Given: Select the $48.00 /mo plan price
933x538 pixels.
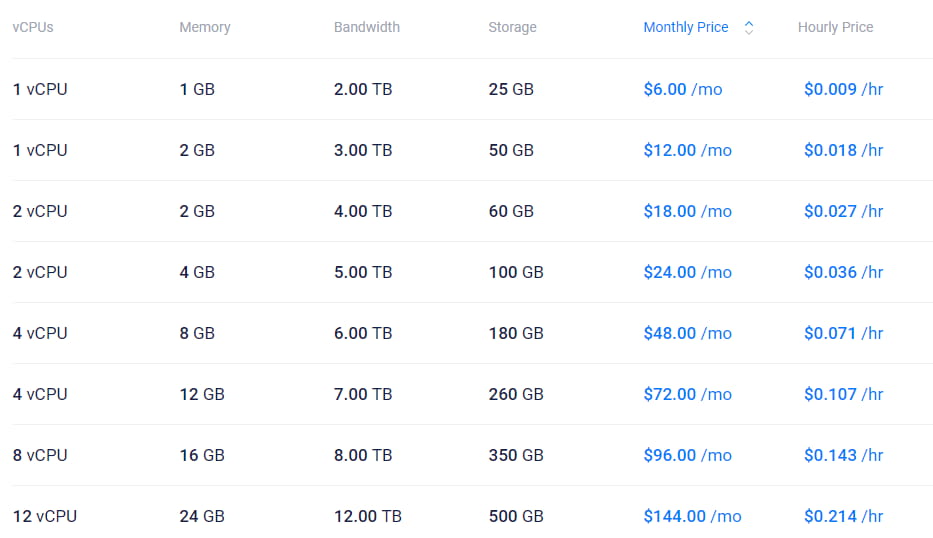Looking at the screenshot, I should click(687, 333).
